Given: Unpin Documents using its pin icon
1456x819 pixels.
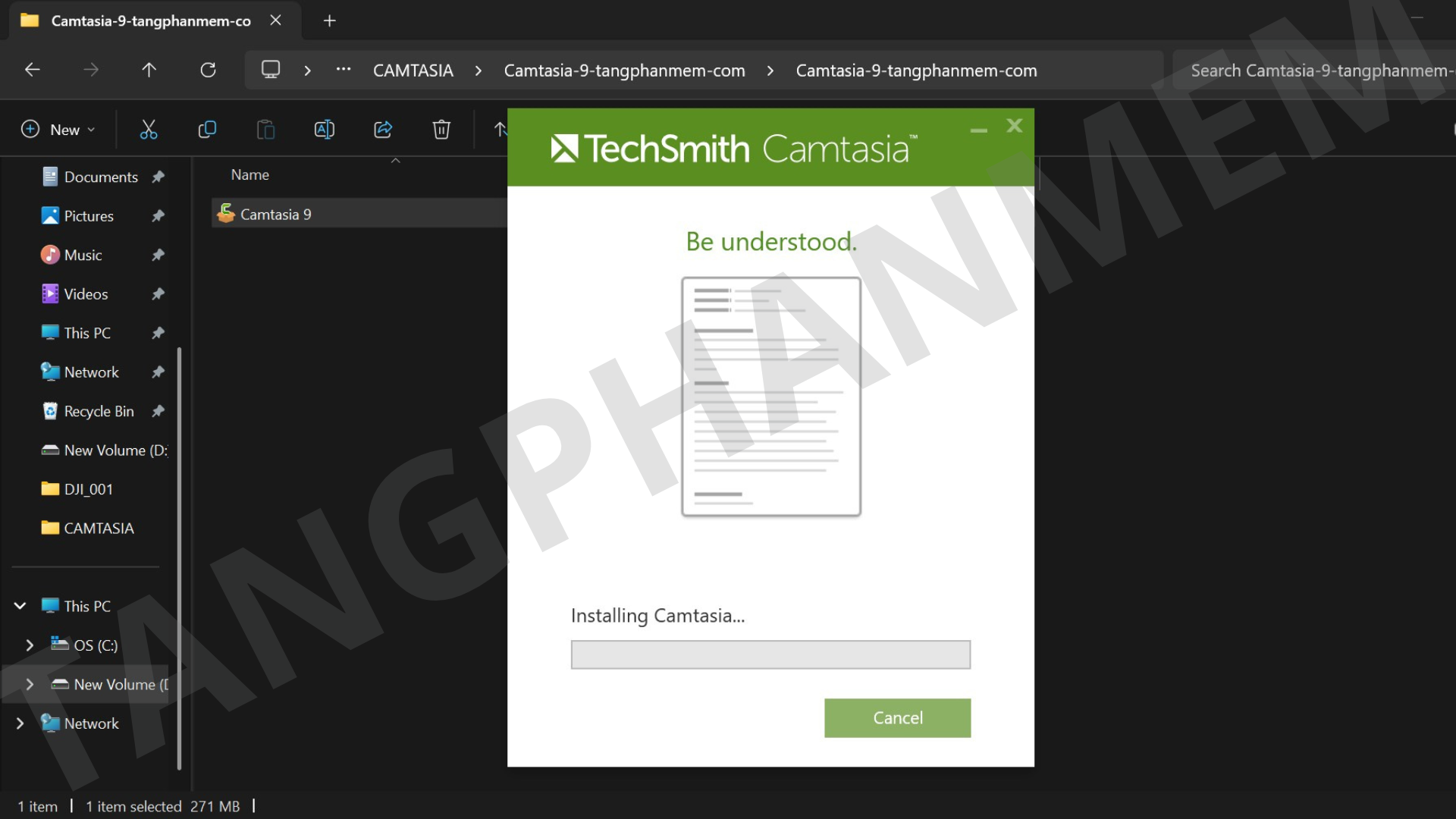Looking at the screenshot, I should 158,177.
